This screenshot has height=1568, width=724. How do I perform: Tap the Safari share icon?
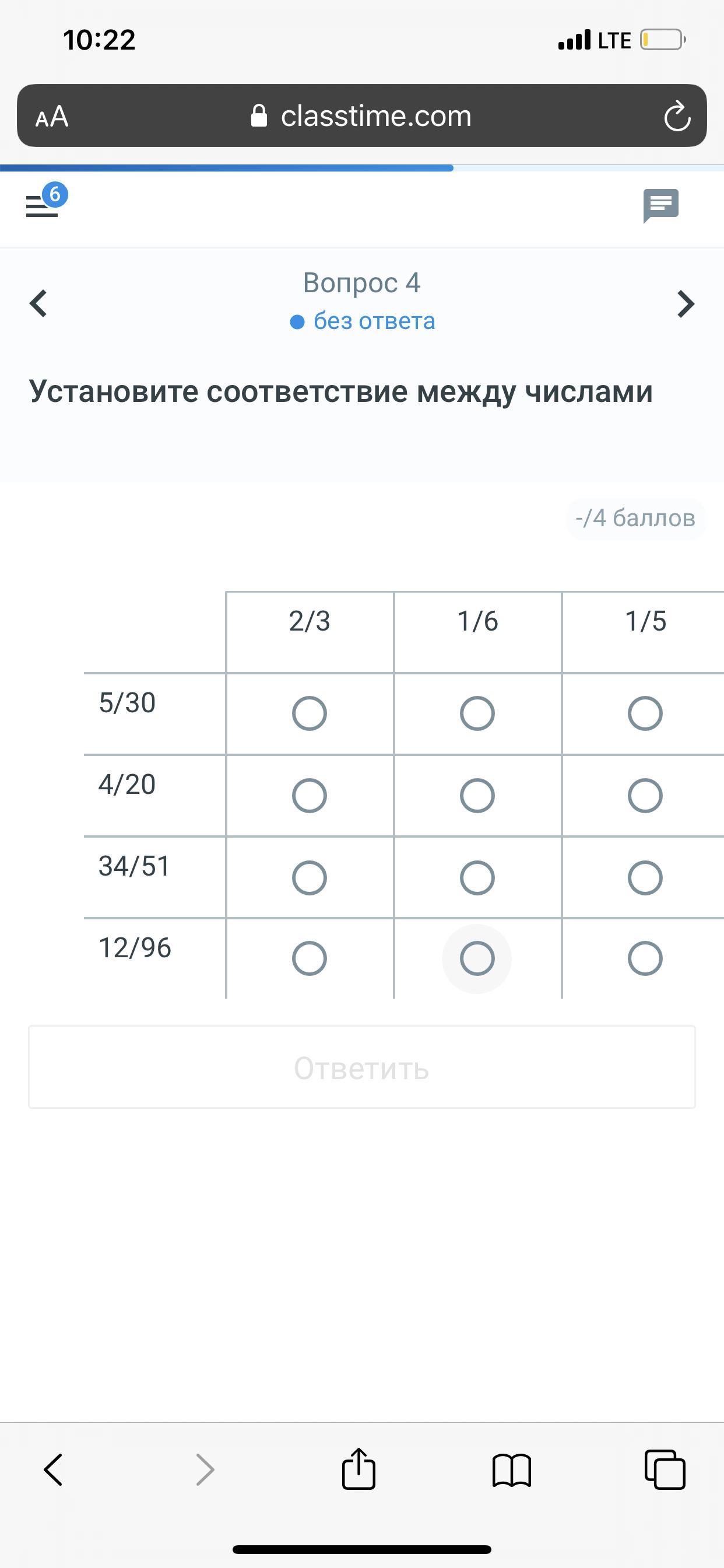click(359, 1469)
